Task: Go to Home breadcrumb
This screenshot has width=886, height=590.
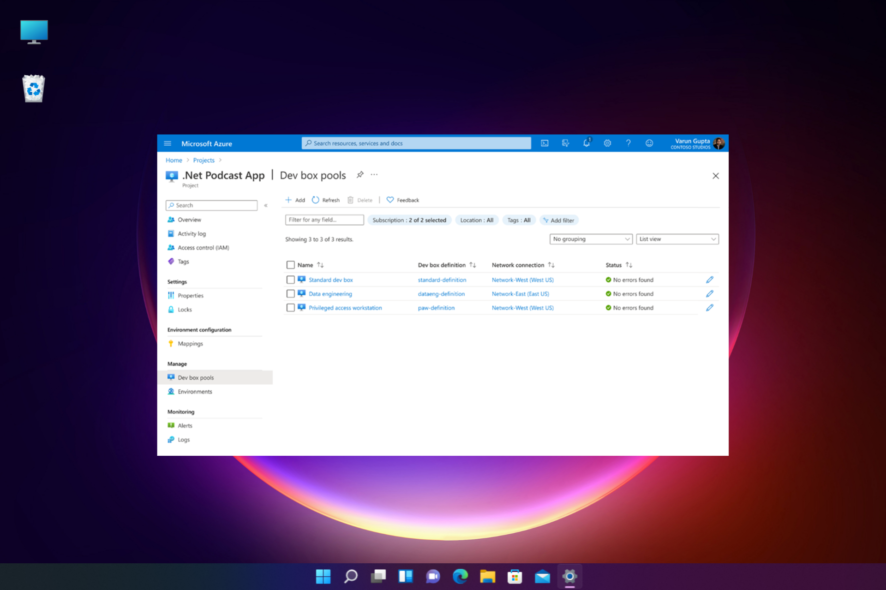Action: [173, 160]
